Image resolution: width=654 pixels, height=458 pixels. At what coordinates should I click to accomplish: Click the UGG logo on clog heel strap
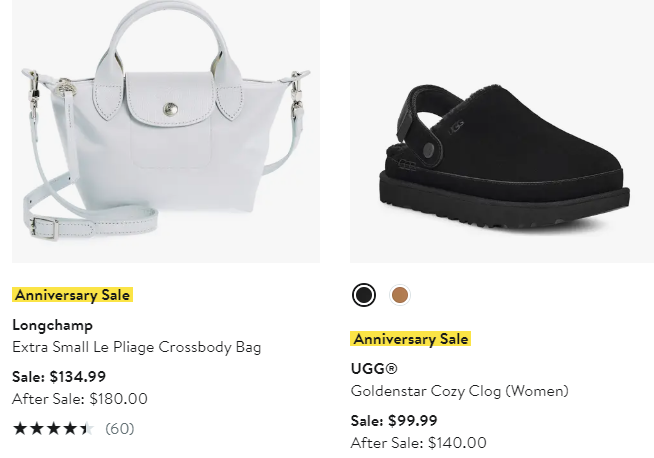(x=458, y=127)
